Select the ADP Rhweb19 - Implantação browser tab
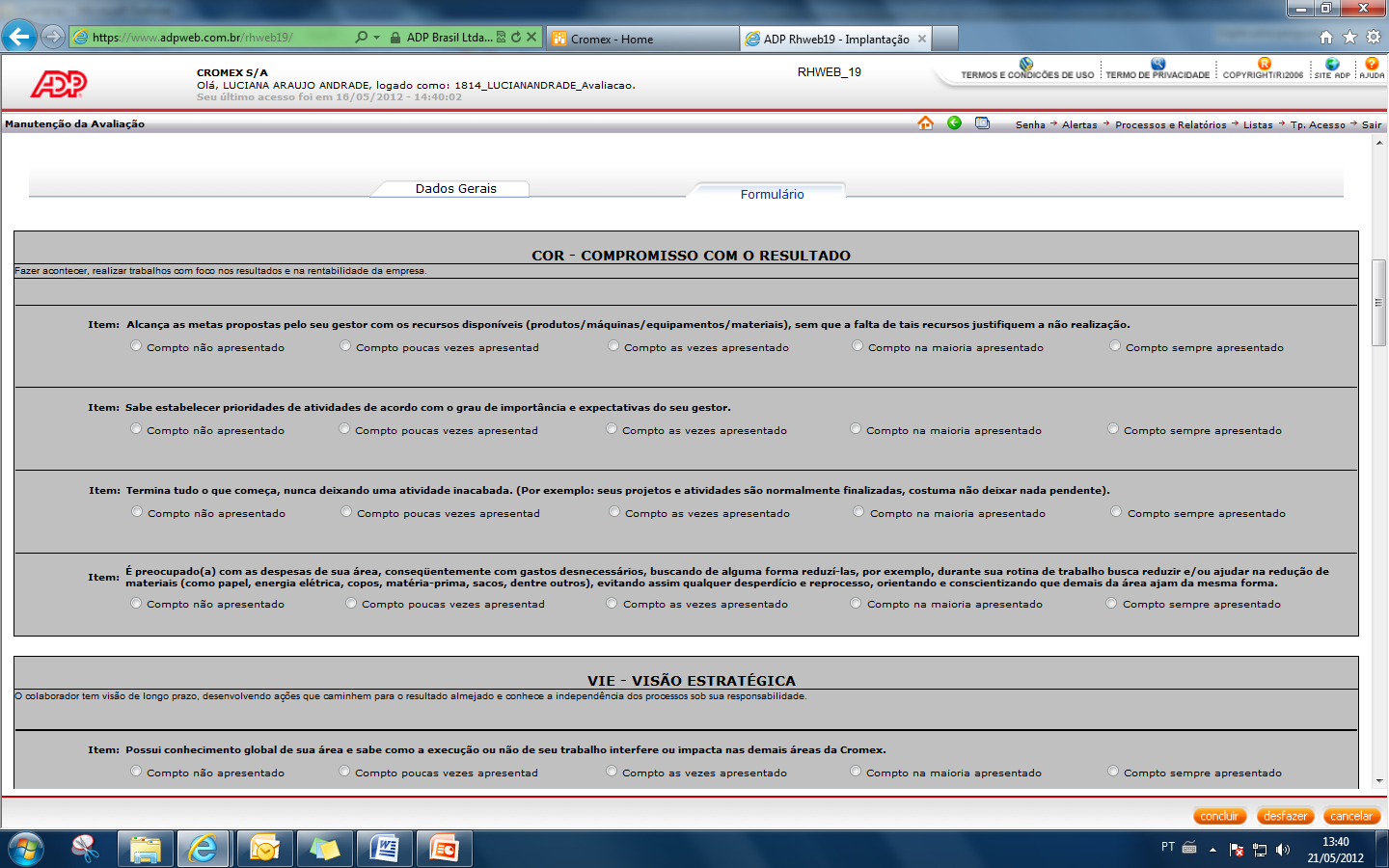This screenshot has height=868, width=1389. pos(836,39)
